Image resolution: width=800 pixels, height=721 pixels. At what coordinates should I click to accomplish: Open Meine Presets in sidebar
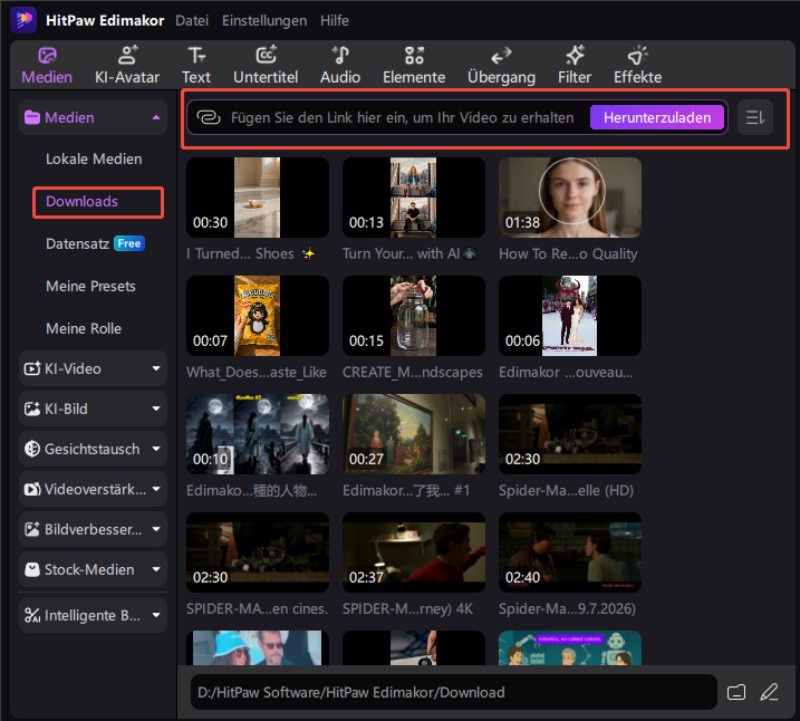point(91,286)
